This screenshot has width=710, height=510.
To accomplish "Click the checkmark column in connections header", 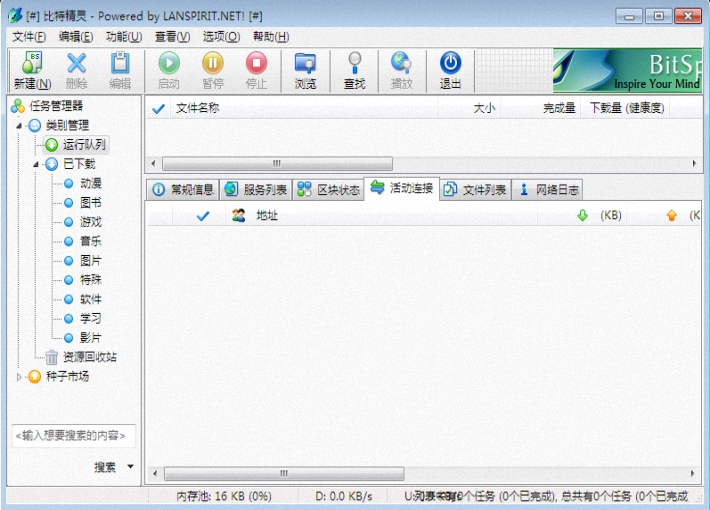I will (x=199, y=216).
